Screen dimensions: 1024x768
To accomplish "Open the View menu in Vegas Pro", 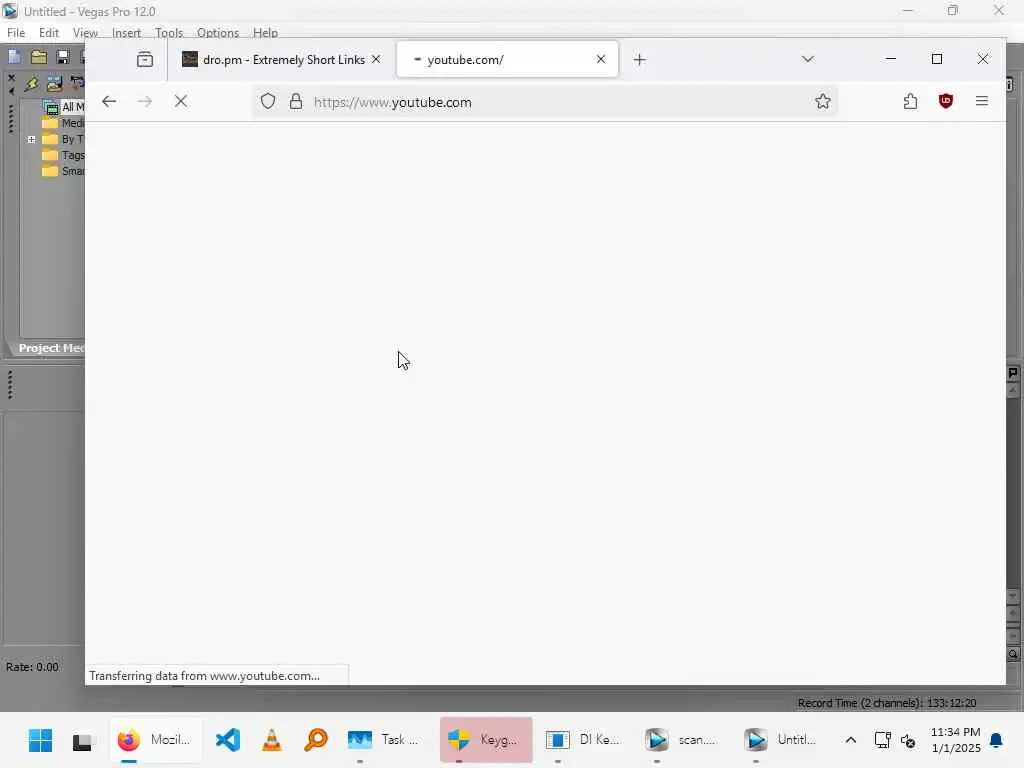I will click(85, 33).
